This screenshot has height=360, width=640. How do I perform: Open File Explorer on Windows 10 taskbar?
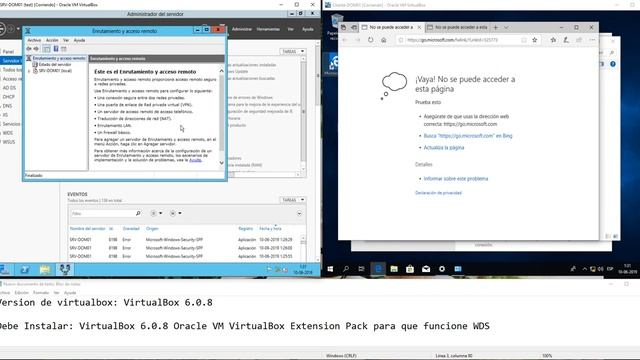[394, 269]
